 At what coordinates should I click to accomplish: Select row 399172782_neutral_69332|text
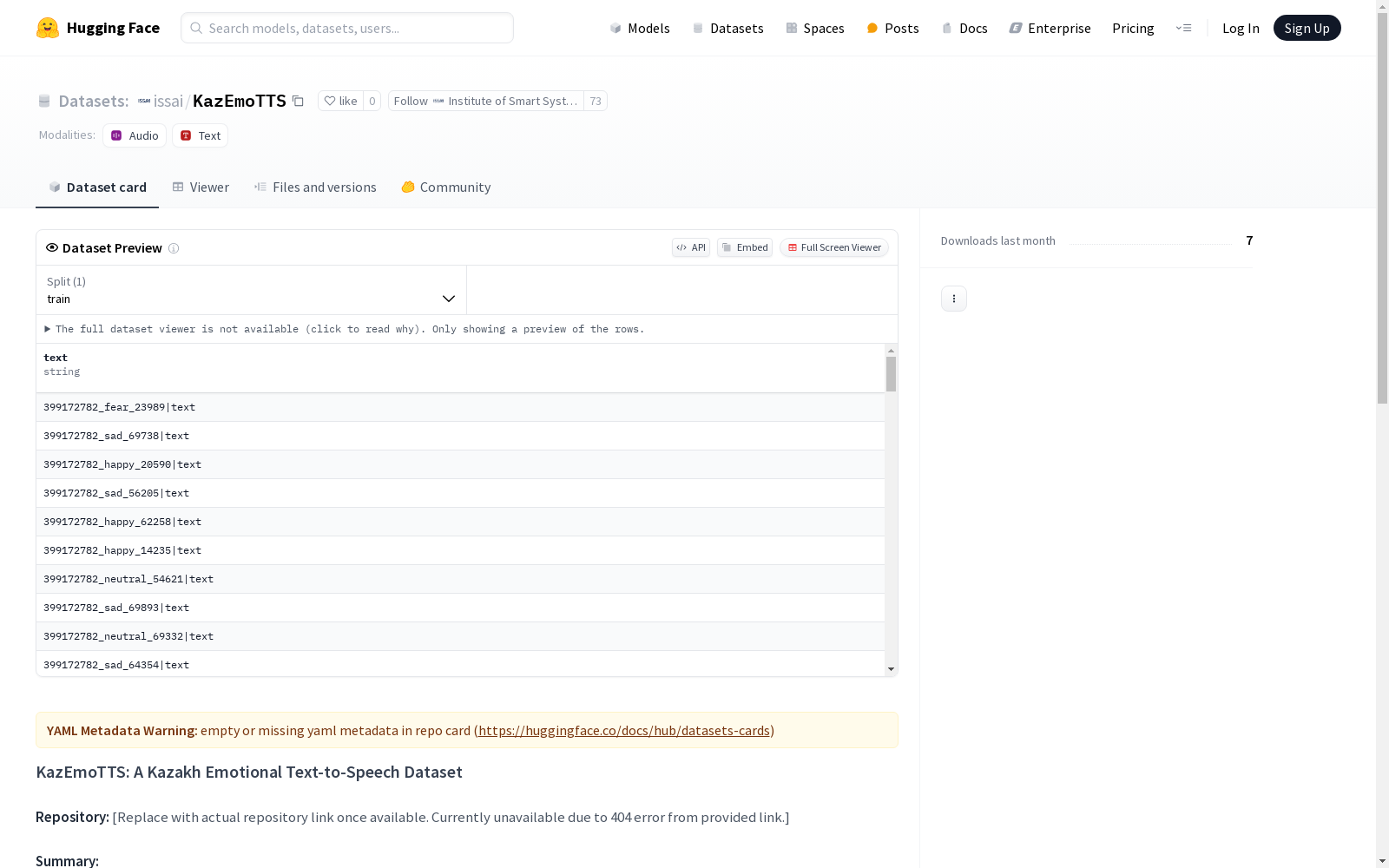[x=460, y=636]
